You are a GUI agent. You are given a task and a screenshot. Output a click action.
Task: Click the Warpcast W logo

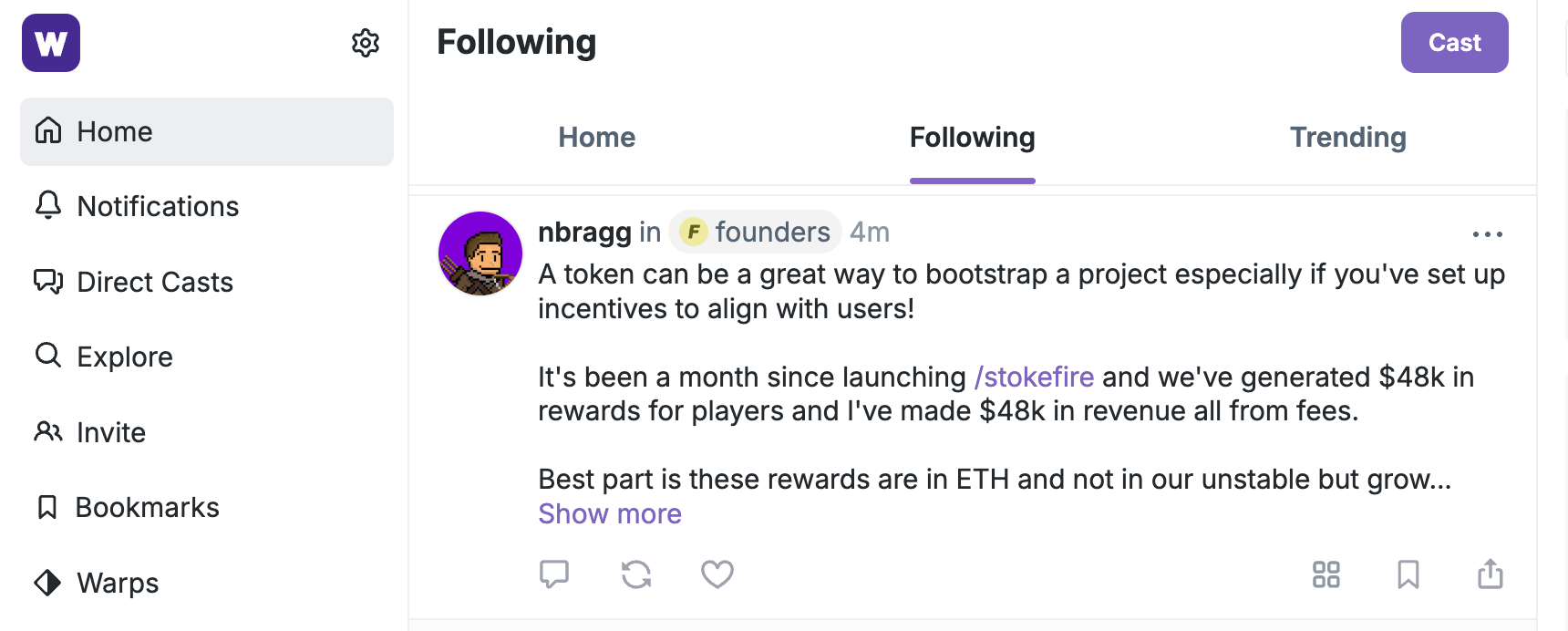[x=51, y=43]
